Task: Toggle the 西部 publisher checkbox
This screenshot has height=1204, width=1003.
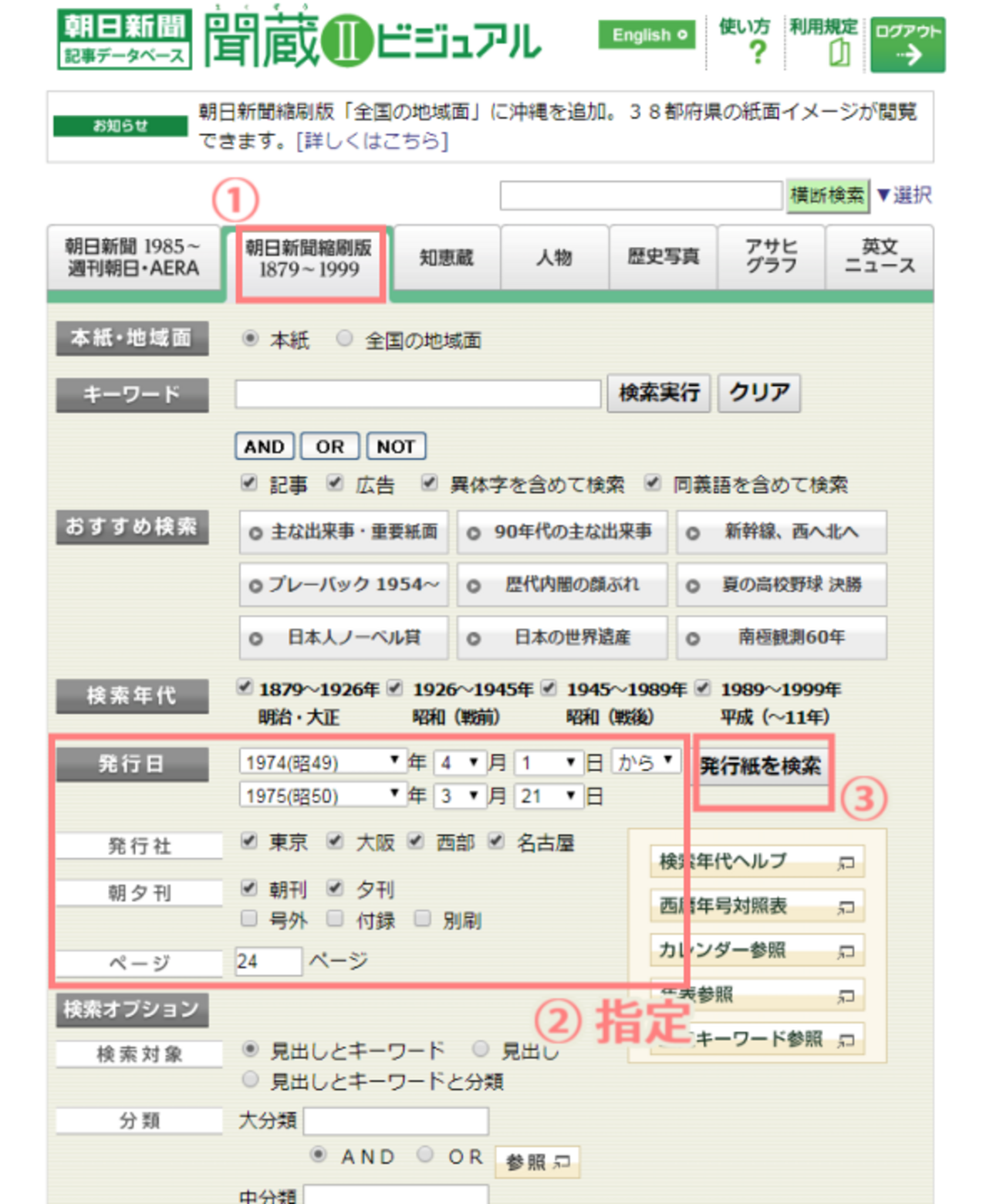Action: [416, 841]
